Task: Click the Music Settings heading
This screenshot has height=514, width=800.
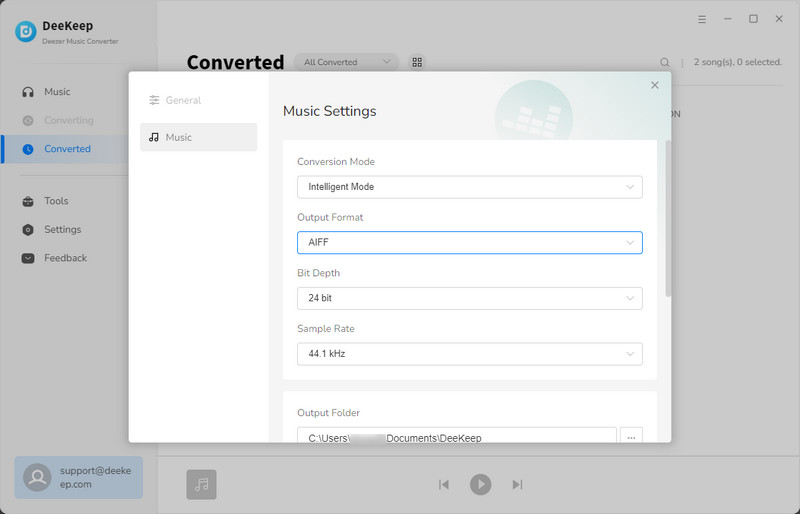Action: (330, 111)
